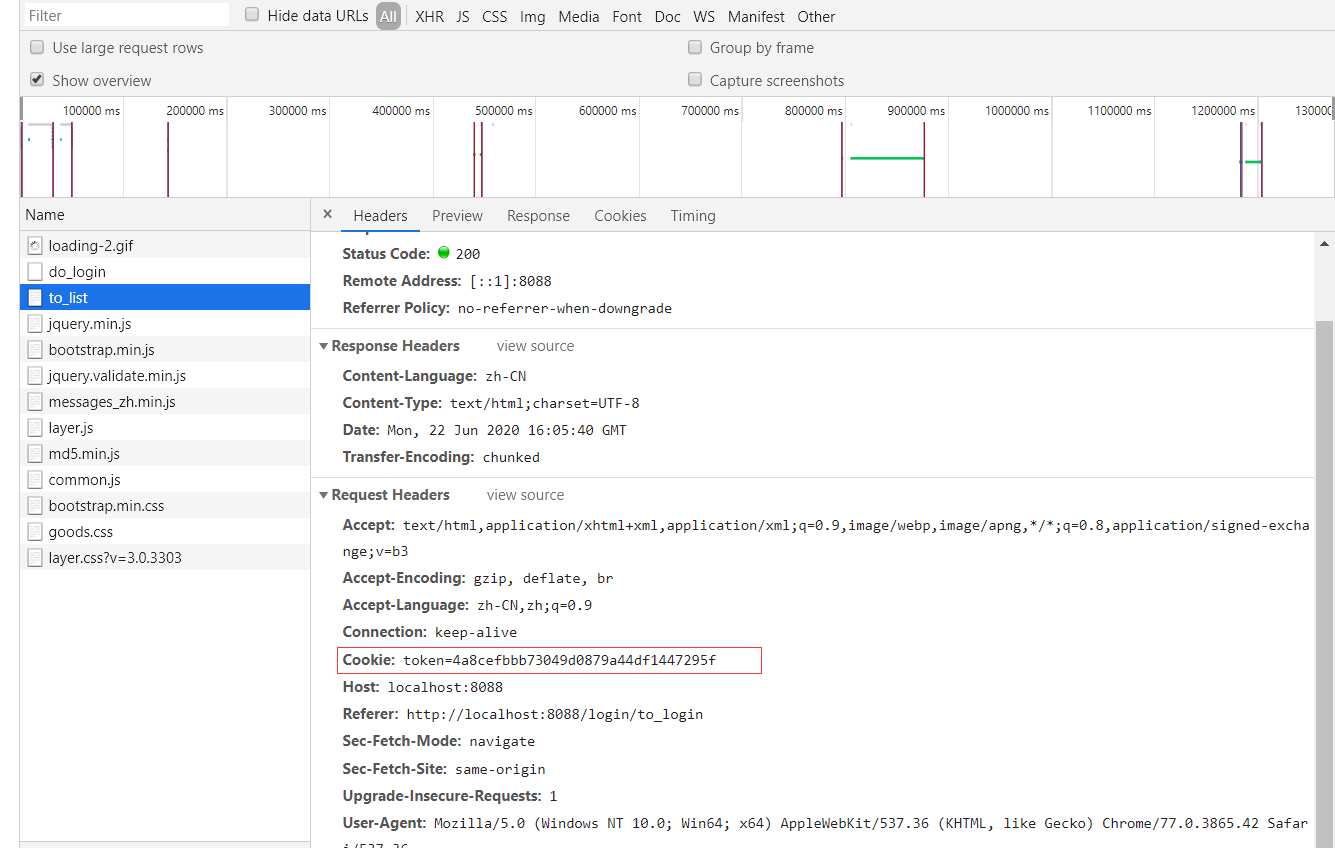Click the Transfer-Encoding chunked value
This screenshot has width=1335, height=848.
tap(511, 458)
